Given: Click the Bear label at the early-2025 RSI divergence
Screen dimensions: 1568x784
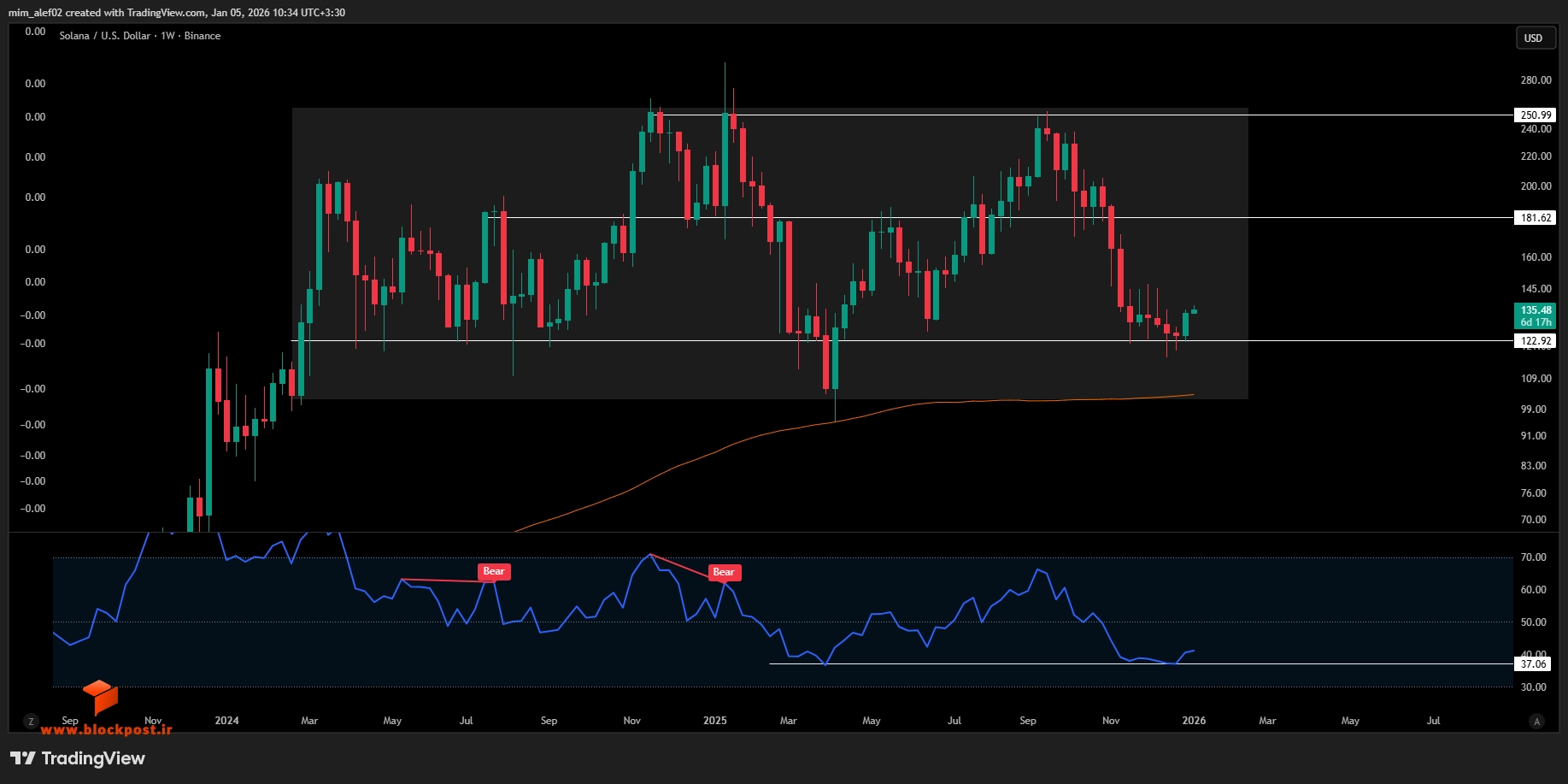Looking at the screenshot, I should (724, 573).
